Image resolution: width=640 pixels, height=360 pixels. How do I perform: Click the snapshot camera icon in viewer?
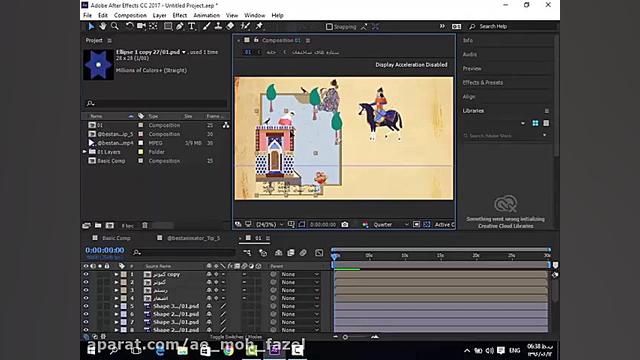pos(345,224)
